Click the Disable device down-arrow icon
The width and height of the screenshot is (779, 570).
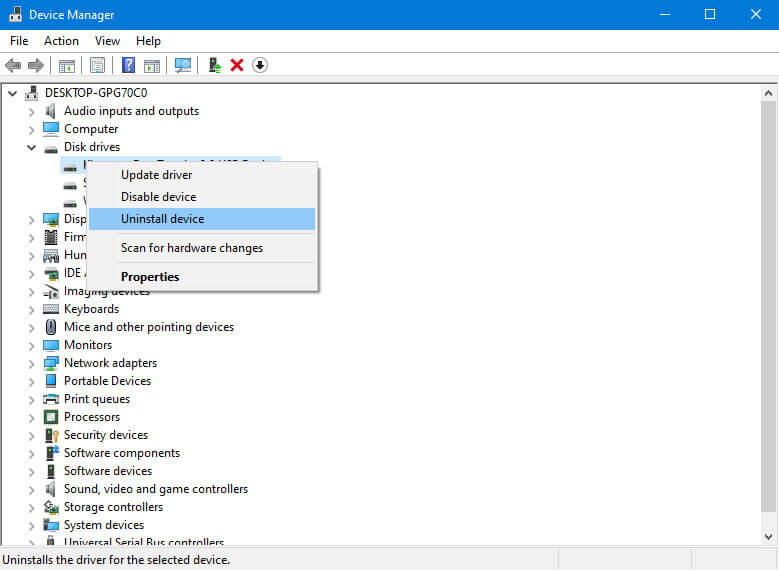(x=260, y=65)
